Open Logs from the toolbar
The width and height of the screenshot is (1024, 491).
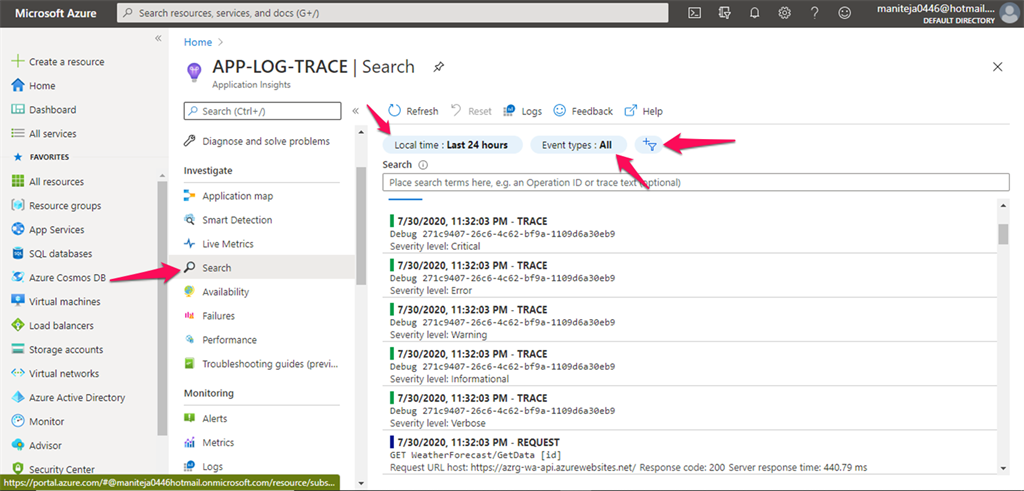click(523, 111)
